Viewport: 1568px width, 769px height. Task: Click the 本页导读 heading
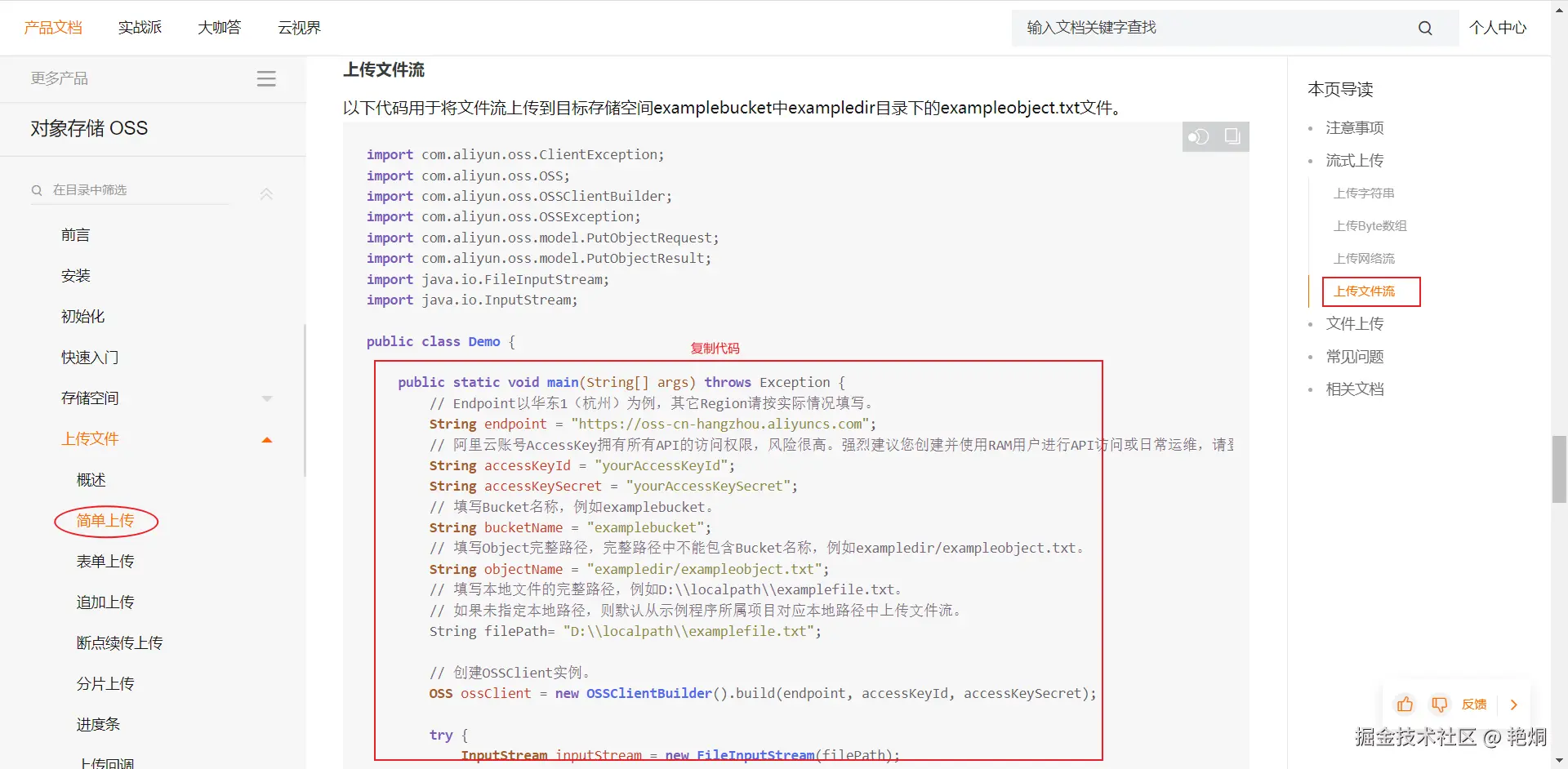click(1340, 90)
